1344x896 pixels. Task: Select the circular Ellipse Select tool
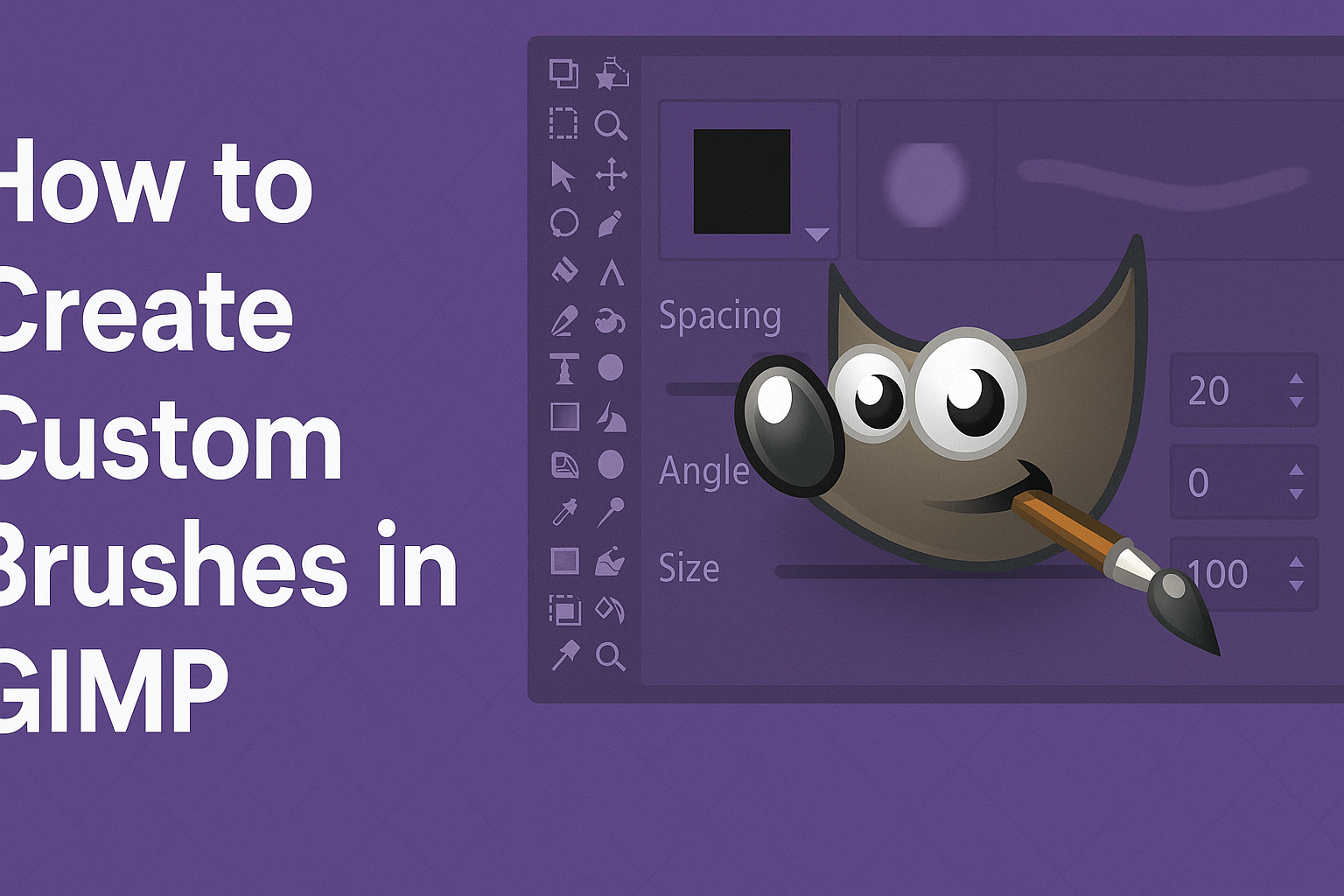point(563,223)
